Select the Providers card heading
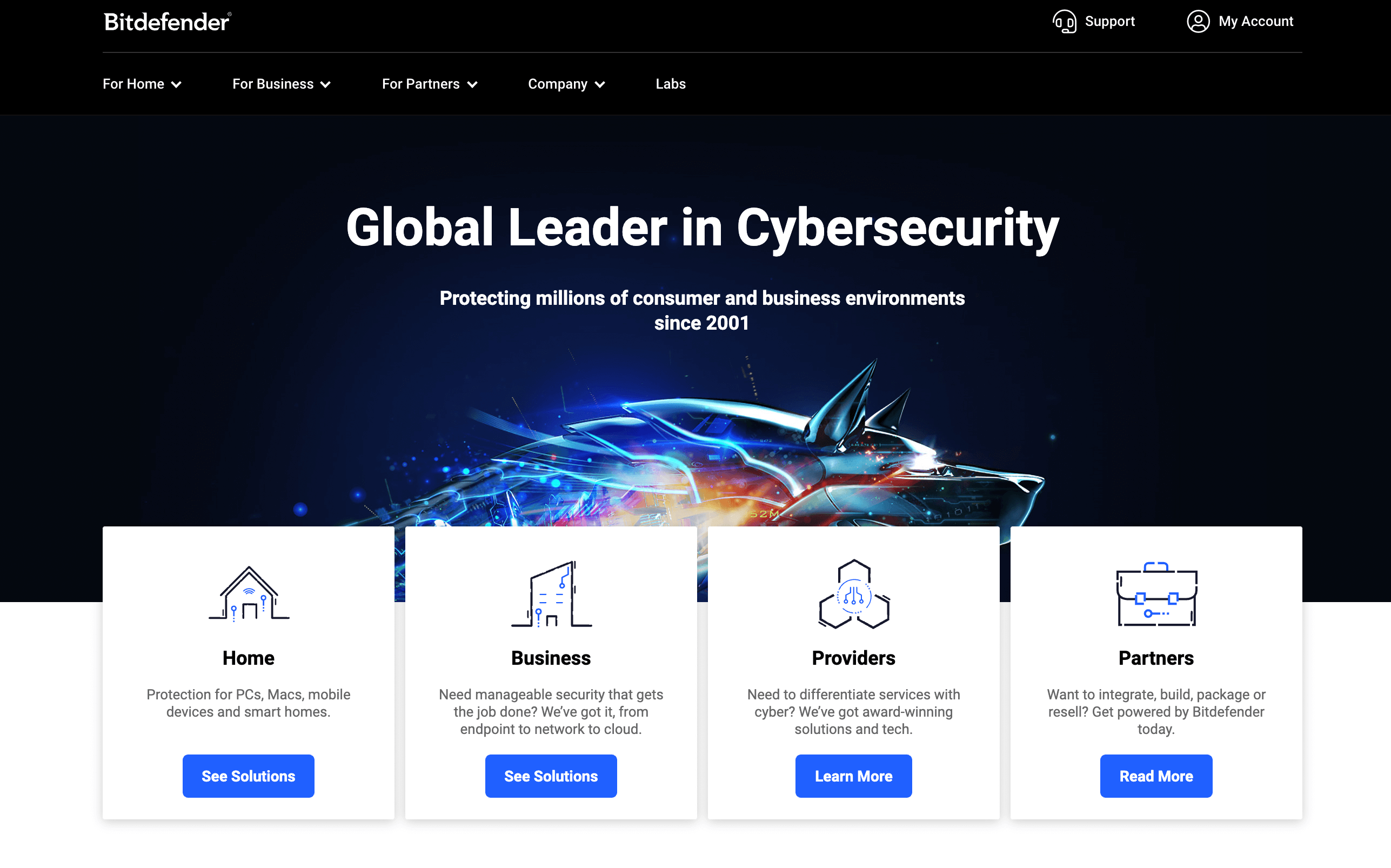Viewport: 1391px width, 868px height. 853,658
